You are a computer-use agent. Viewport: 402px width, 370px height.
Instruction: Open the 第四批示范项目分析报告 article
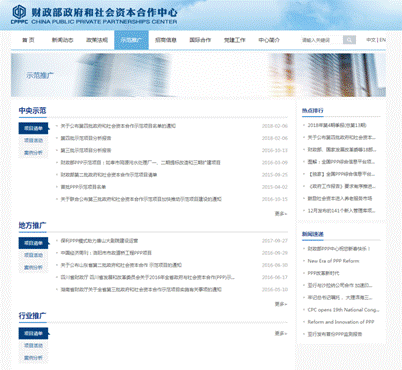86,138
